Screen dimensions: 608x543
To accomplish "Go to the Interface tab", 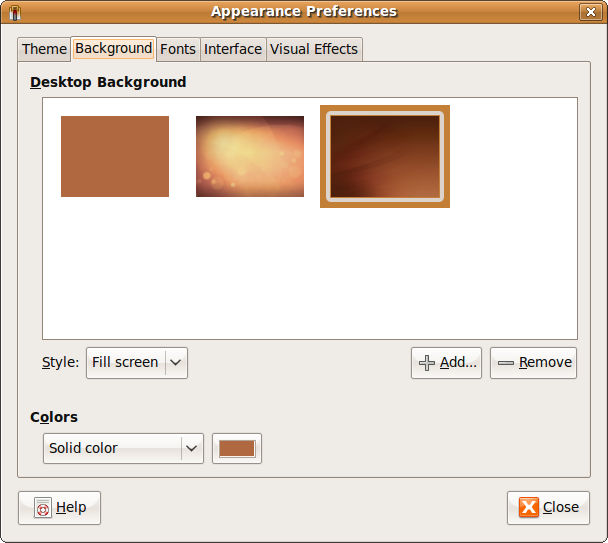I will click(x=233, y=49).
